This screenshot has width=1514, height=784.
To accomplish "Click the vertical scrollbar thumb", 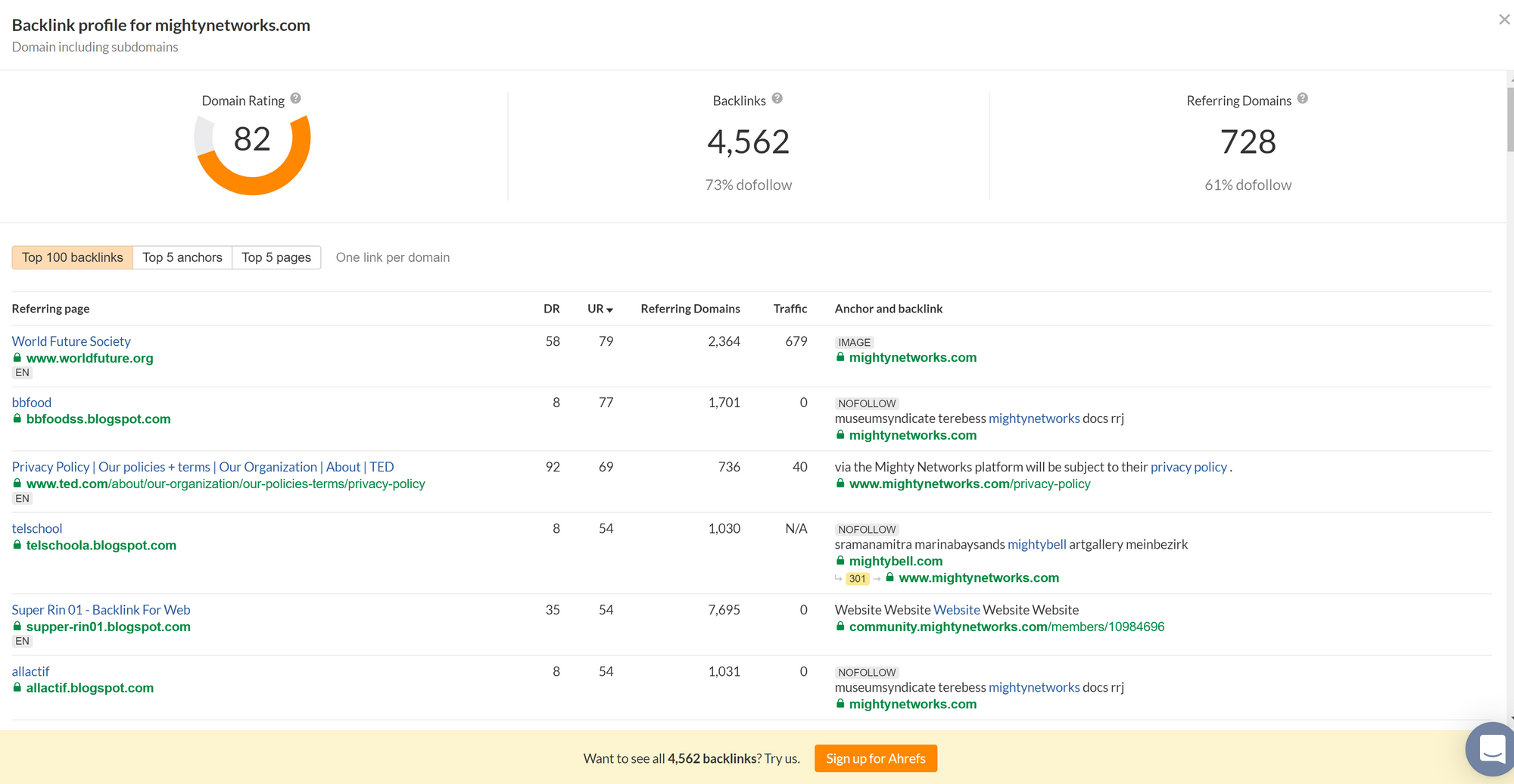I will click(x=1510, y=120).
